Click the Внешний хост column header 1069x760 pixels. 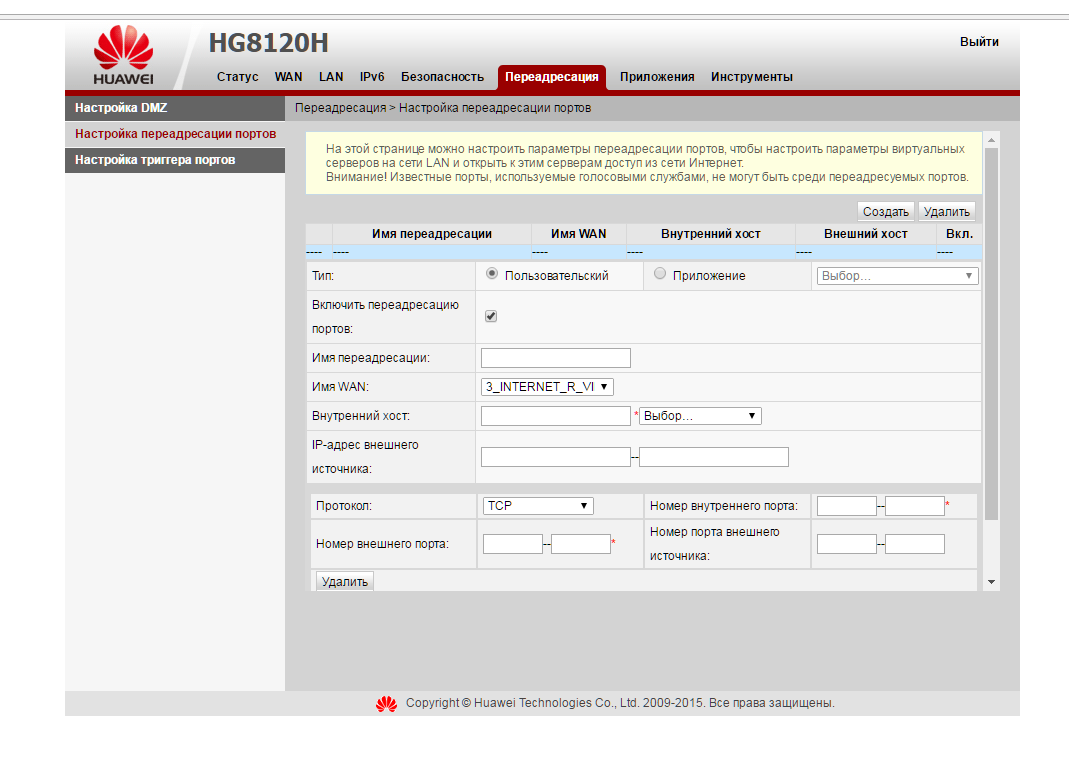coord(866,234)
